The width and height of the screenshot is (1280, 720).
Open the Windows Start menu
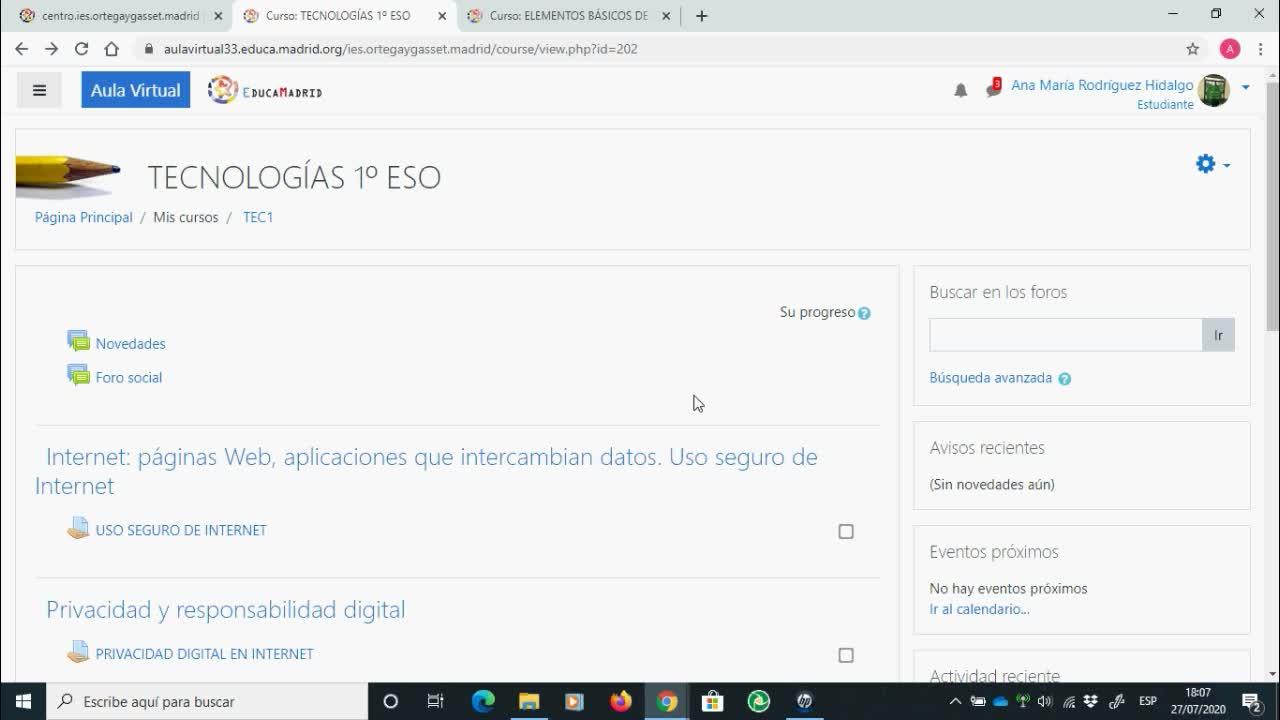(23, 701)
